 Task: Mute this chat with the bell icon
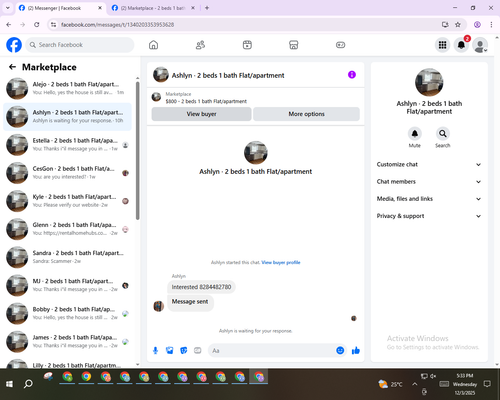coord(415,134)
